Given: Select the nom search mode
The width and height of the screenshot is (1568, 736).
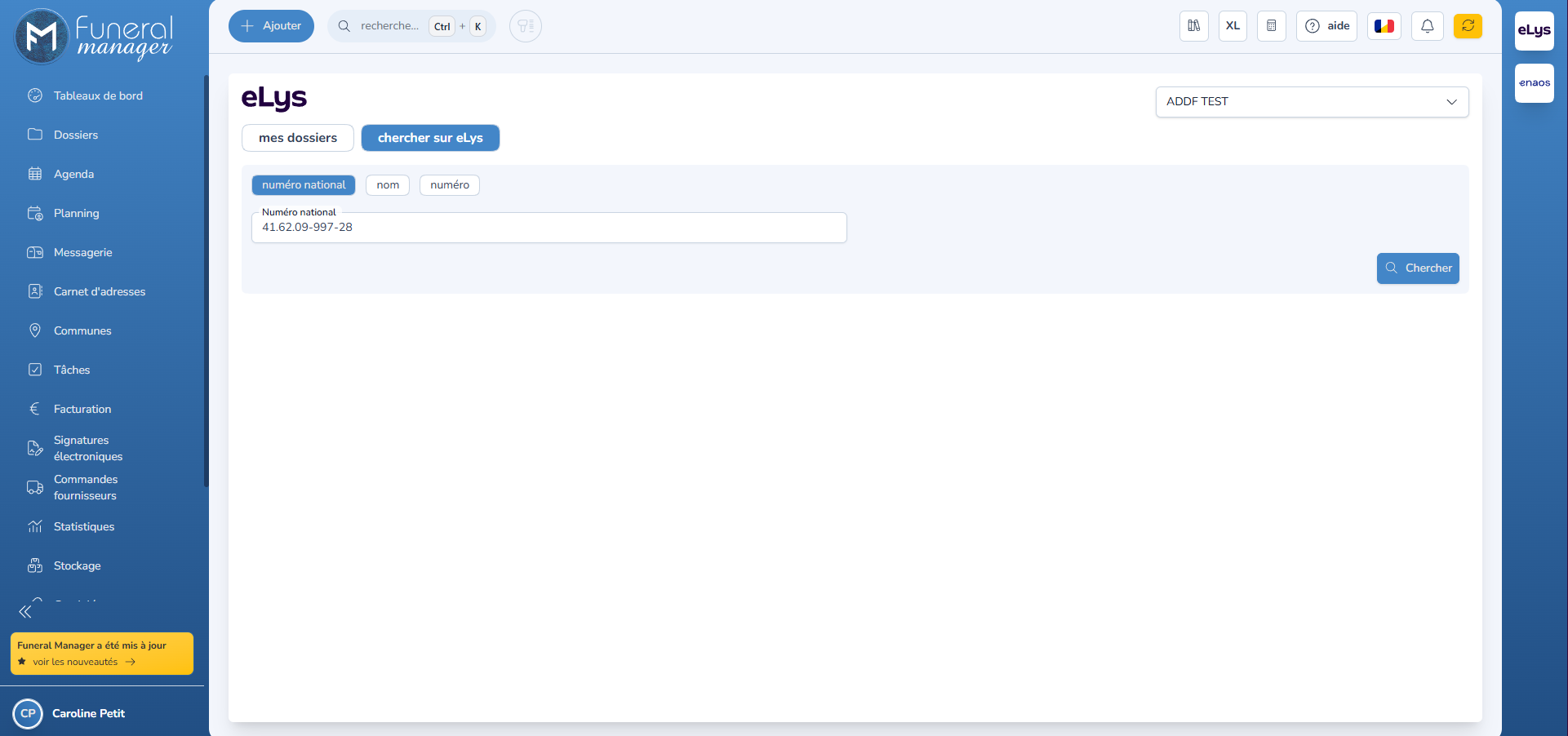Looking at the screenshot, I should [388, 185].
